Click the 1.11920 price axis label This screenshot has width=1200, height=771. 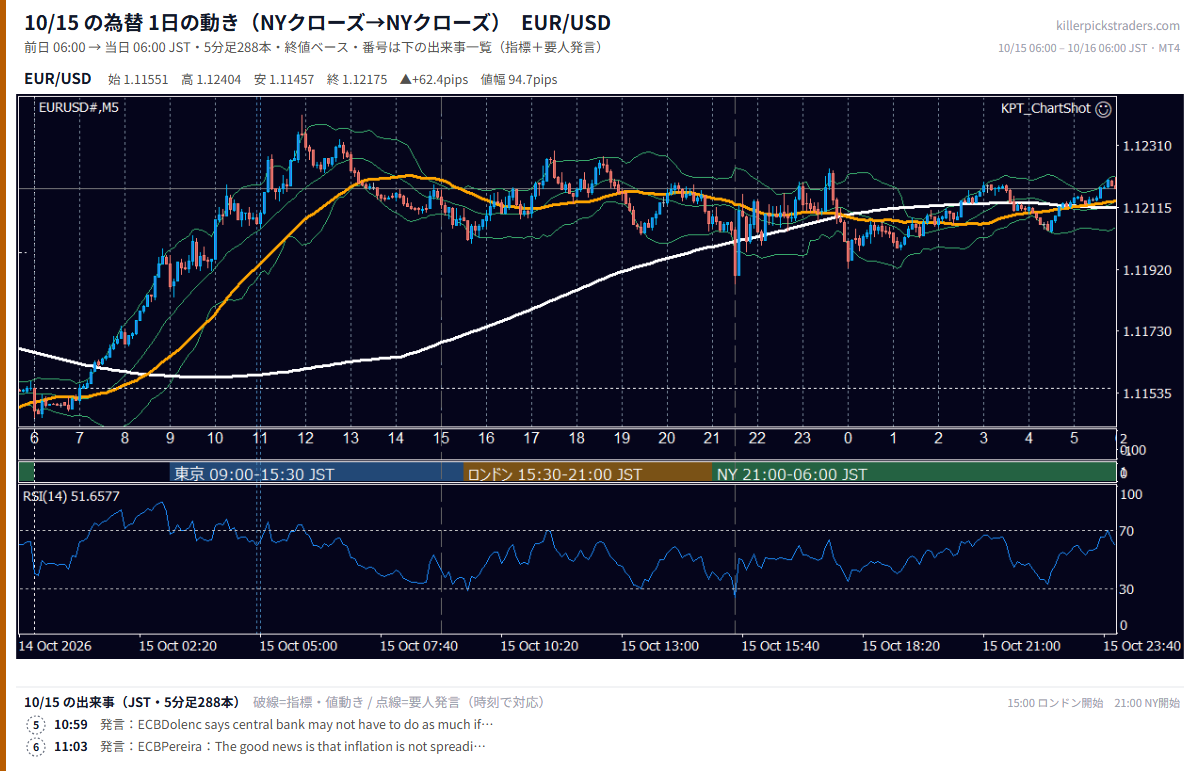[1147, 271]
